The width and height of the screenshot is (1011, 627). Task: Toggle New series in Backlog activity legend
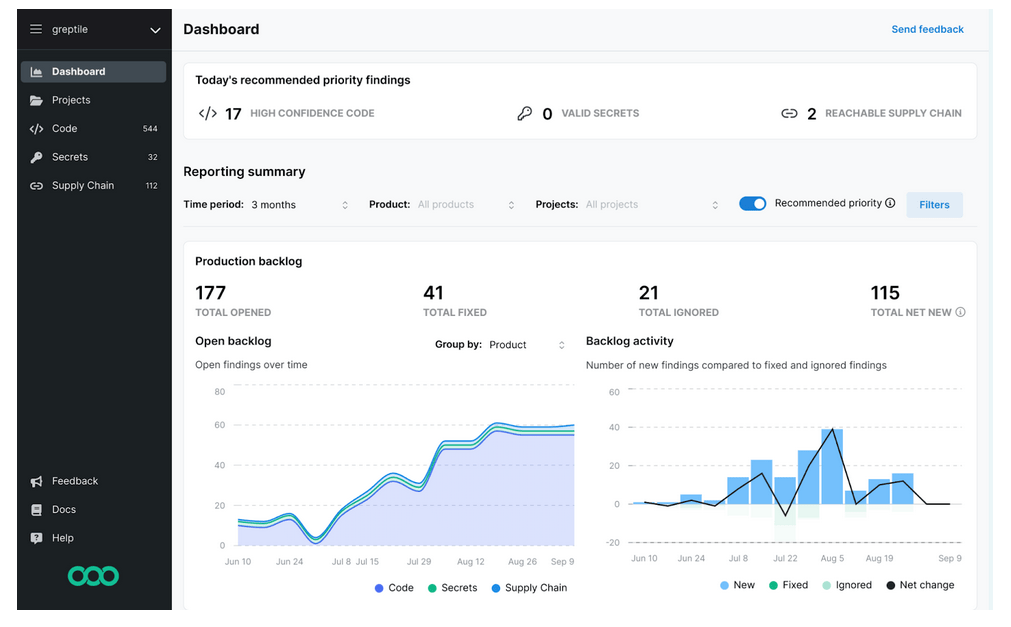click(x=737, y=585)
